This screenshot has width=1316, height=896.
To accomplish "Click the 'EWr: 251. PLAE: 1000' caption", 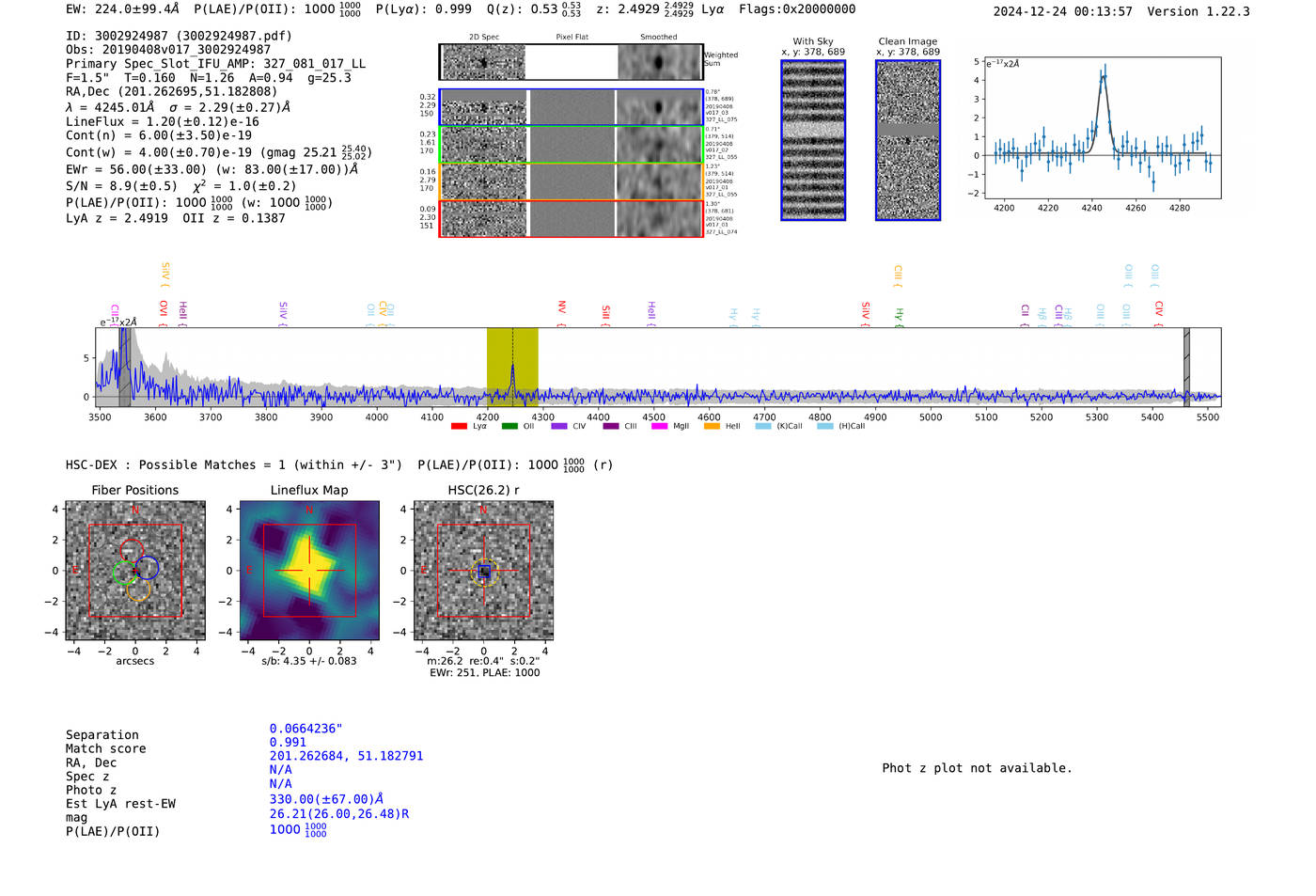I will (485, 673).
